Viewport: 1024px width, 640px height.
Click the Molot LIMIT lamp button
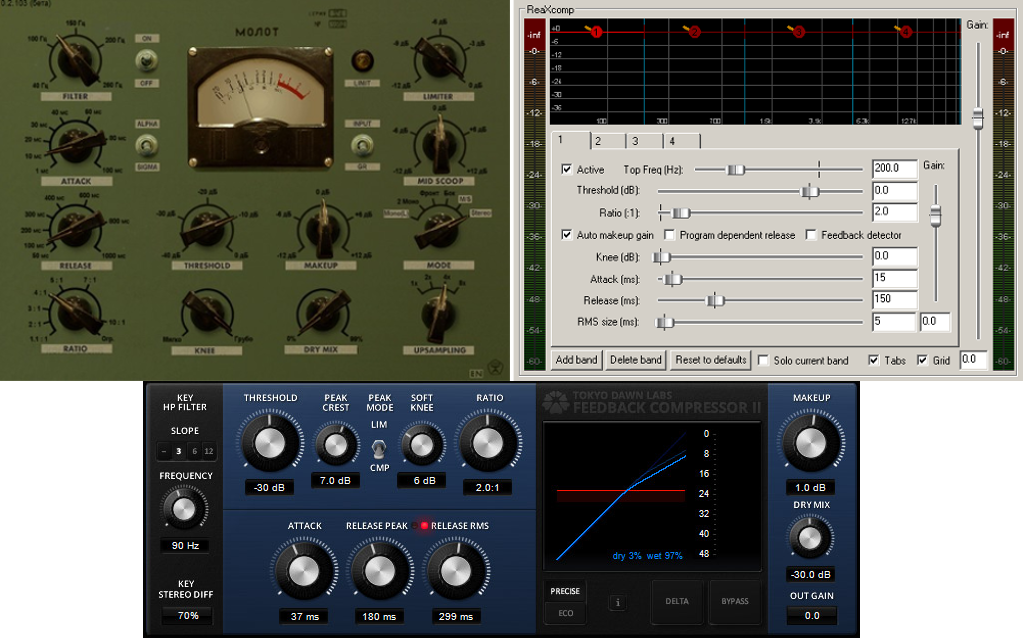(362, 61)
